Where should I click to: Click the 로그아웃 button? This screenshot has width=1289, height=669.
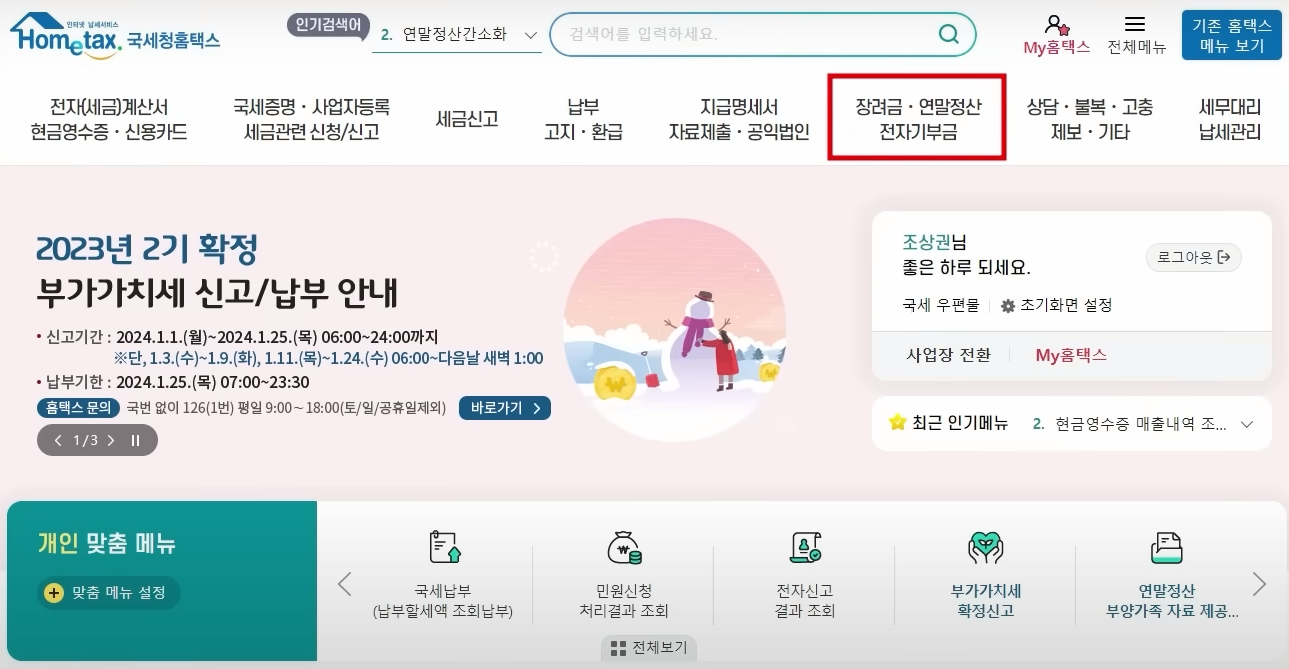pos(1194,257)
